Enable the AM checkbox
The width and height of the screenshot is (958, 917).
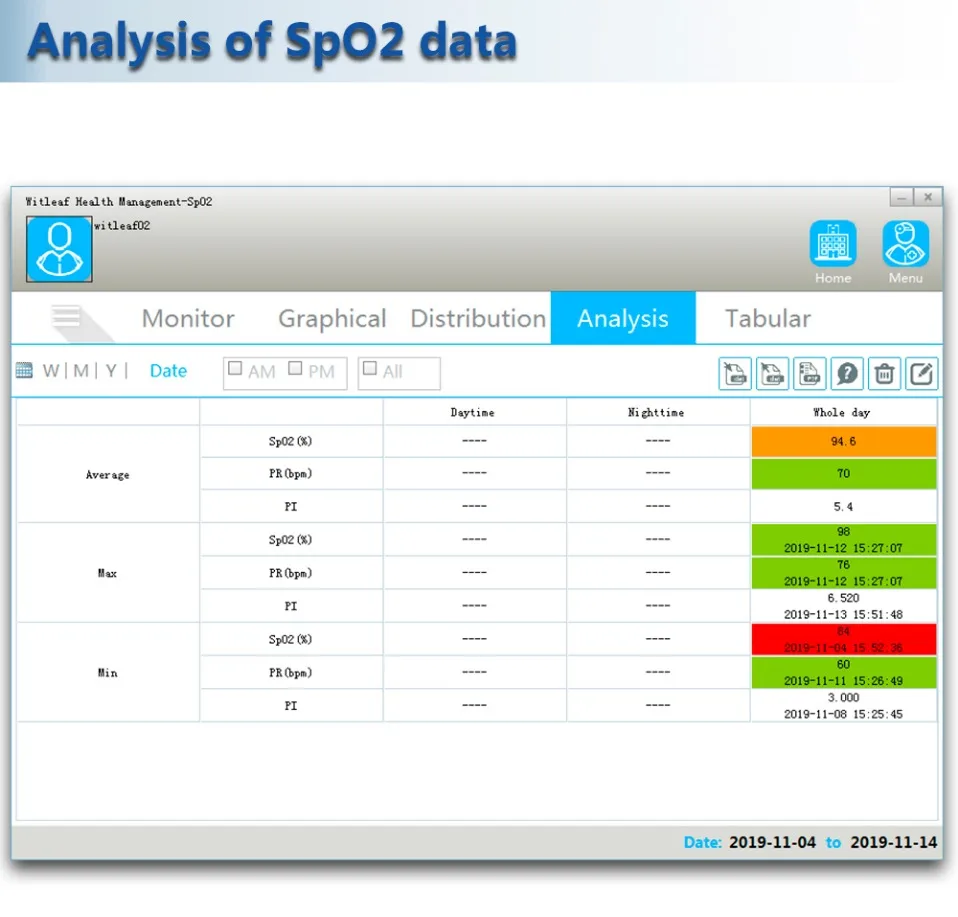tap(235, 368)
